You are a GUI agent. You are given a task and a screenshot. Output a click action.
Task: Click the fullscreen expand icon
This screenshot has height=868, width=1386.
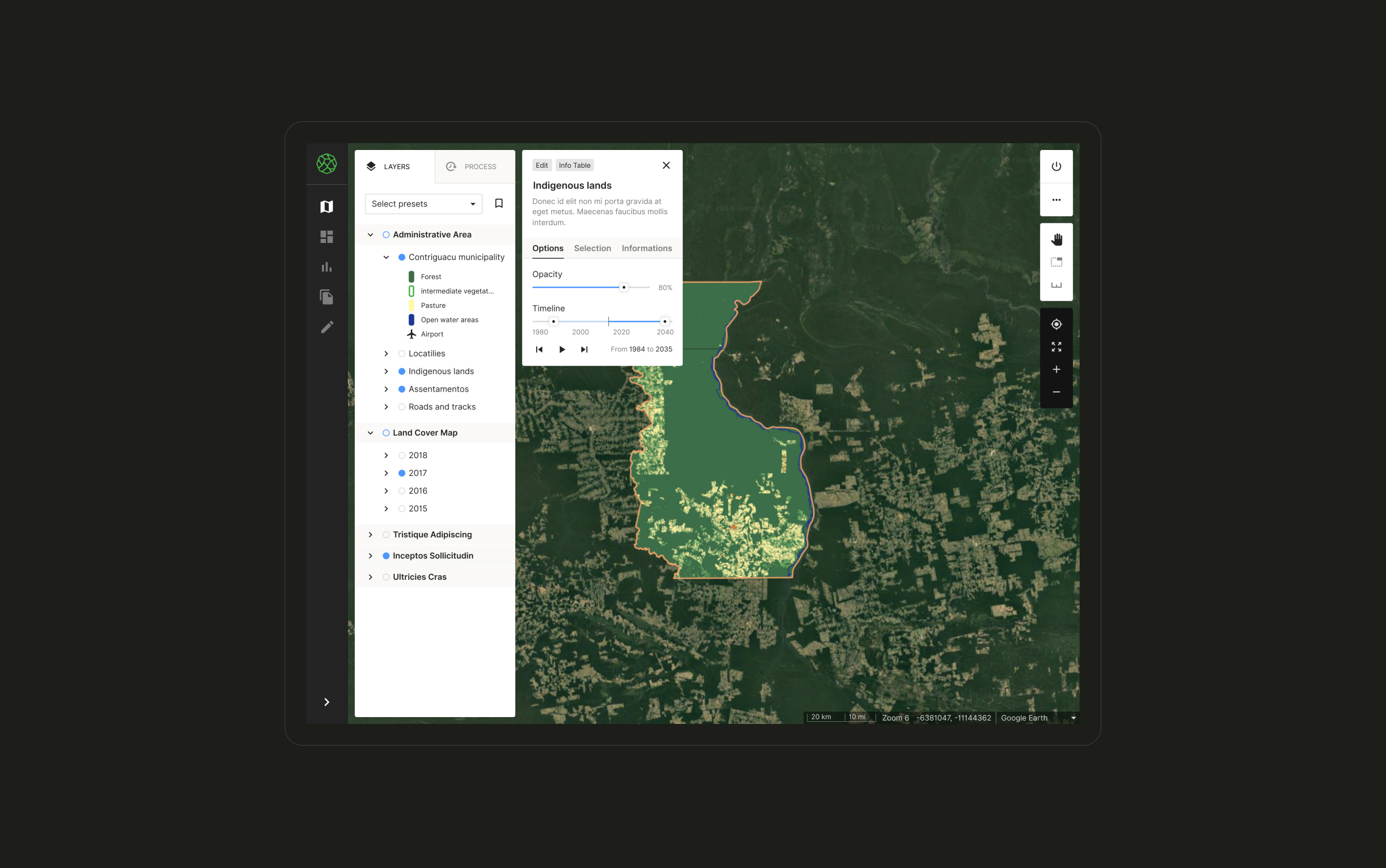[1057, 346]
